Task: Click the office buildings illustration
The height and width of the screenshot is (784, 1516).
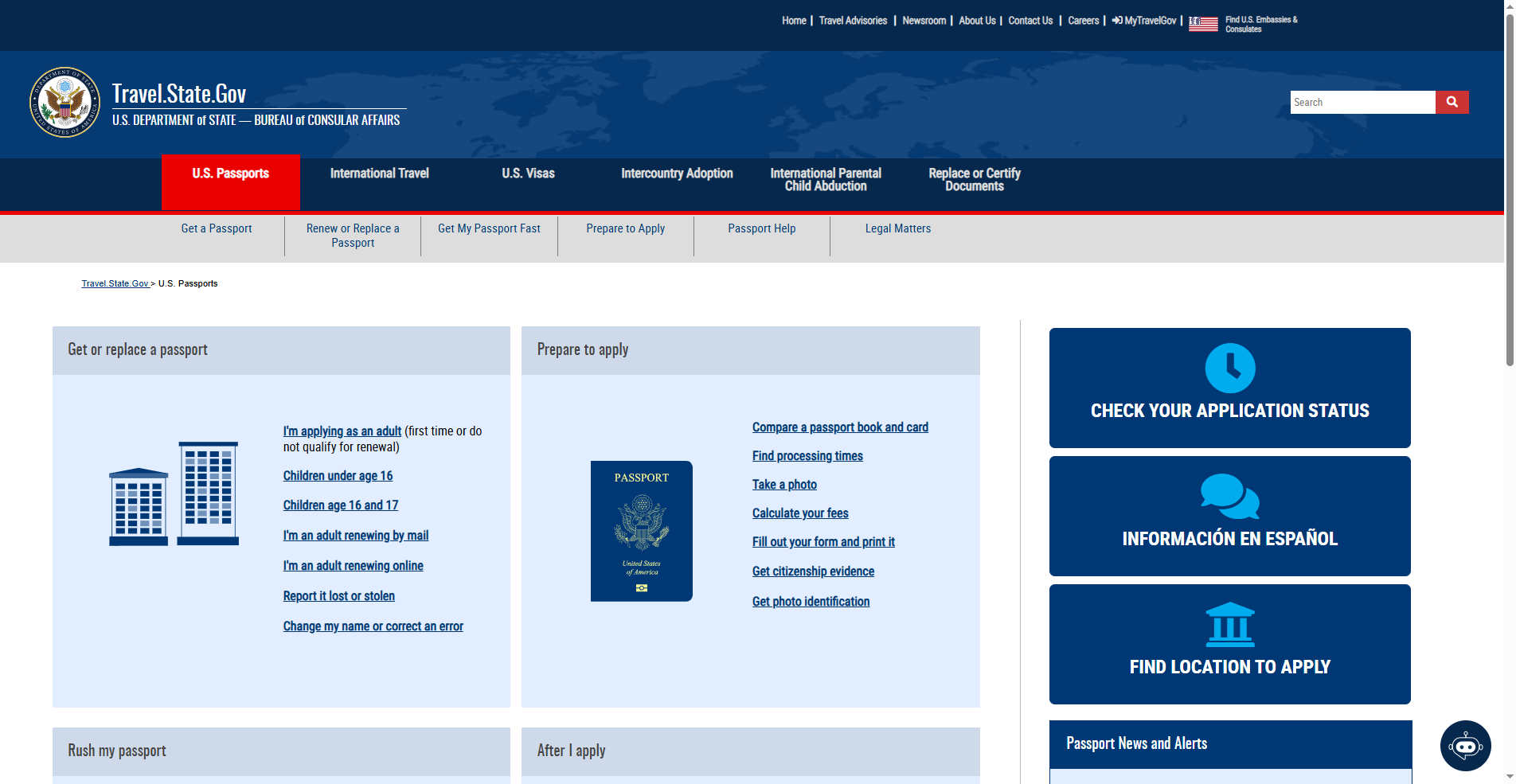Action: [x=174, y=493]
